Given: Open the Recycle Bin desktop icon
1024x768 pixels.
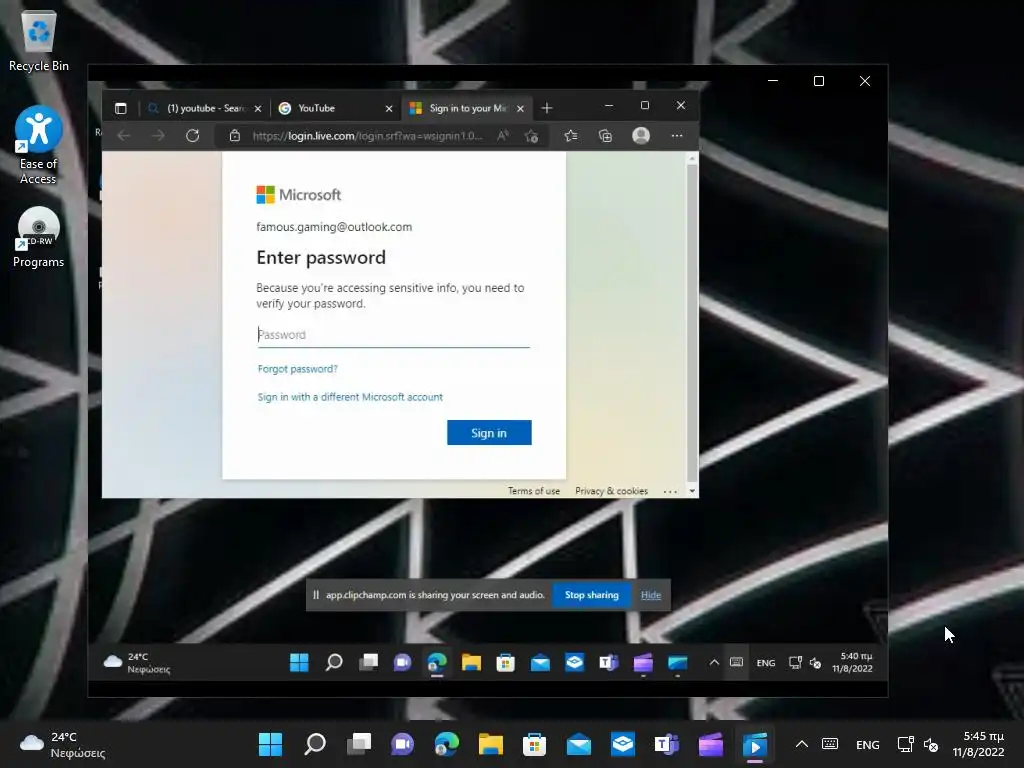Looking at the screenshot, I should coord(39,41).
